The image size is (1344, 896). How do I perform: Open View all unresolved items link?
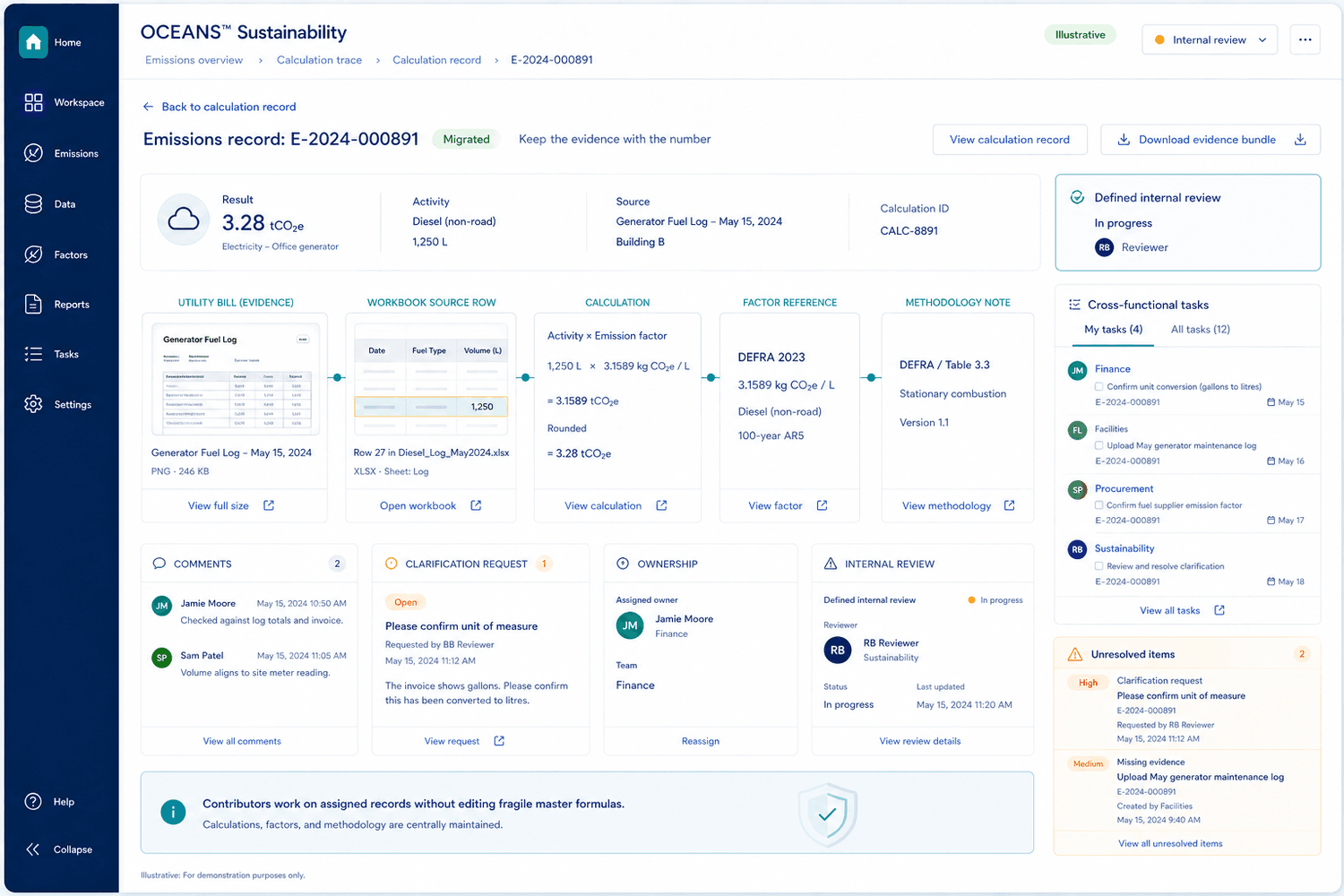coord(1170,843)
